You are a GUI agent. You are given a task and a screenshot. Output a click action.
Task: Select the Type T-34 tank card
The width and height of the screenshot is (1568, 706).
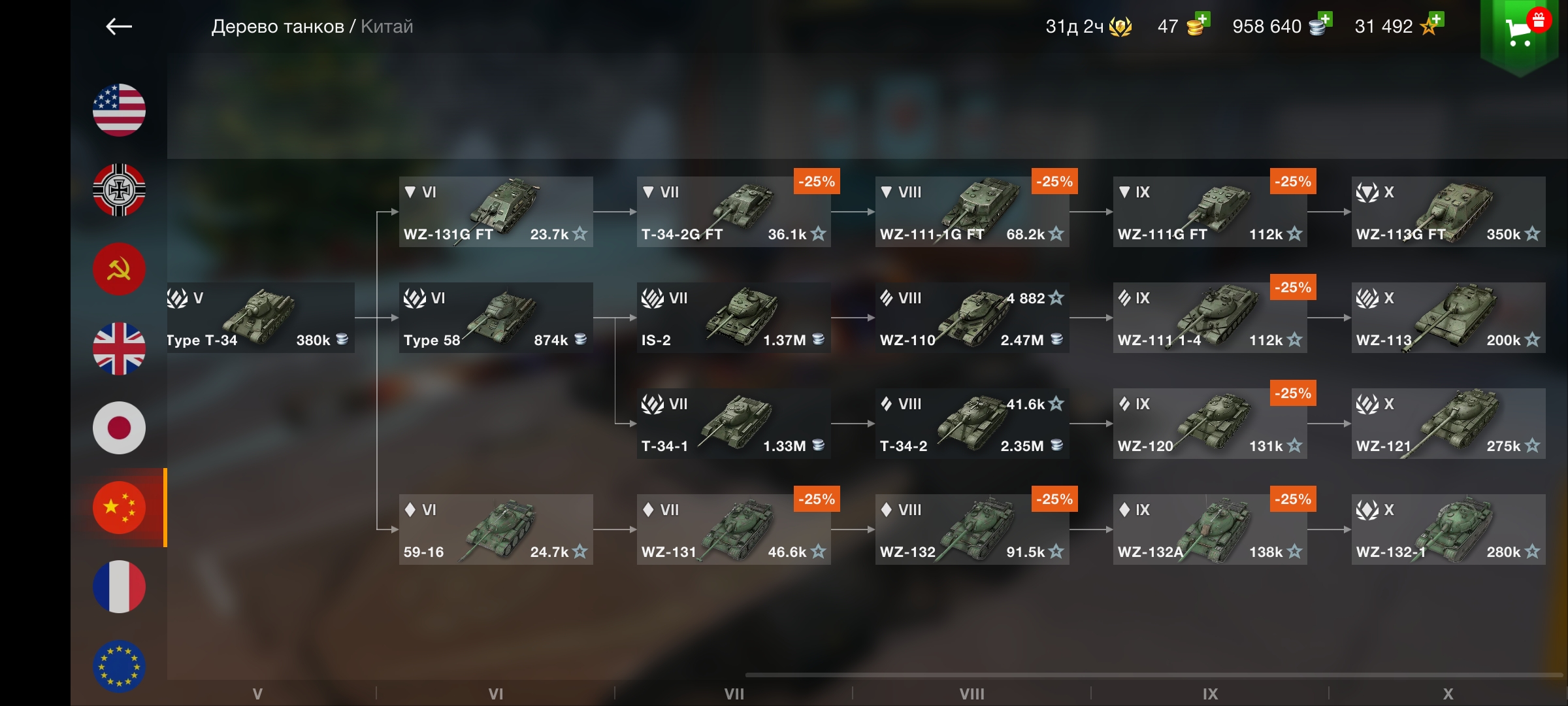[x=260, y=318]
